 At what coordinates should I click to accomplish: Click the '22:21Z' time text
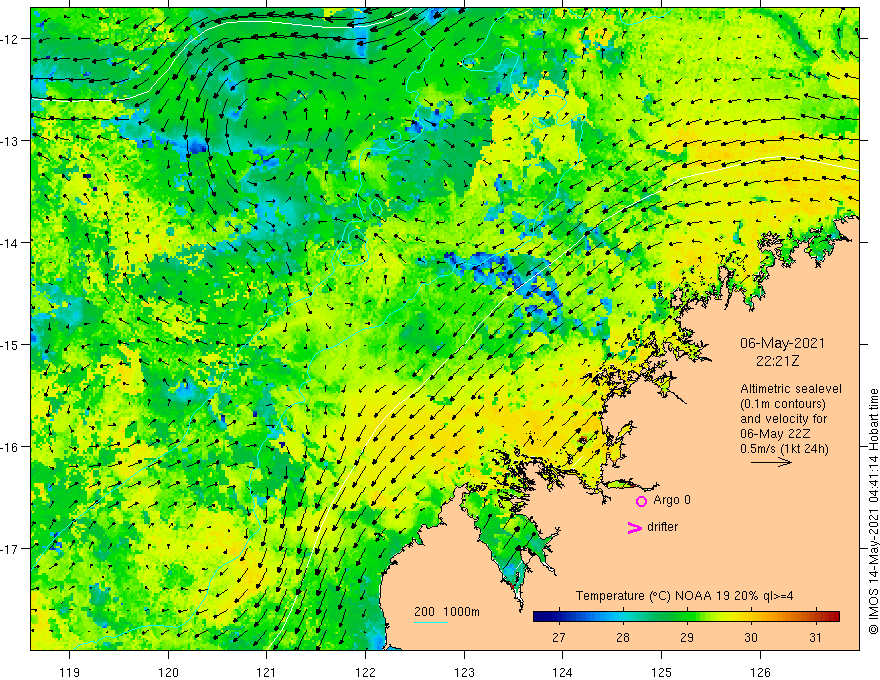pos(777,361)
